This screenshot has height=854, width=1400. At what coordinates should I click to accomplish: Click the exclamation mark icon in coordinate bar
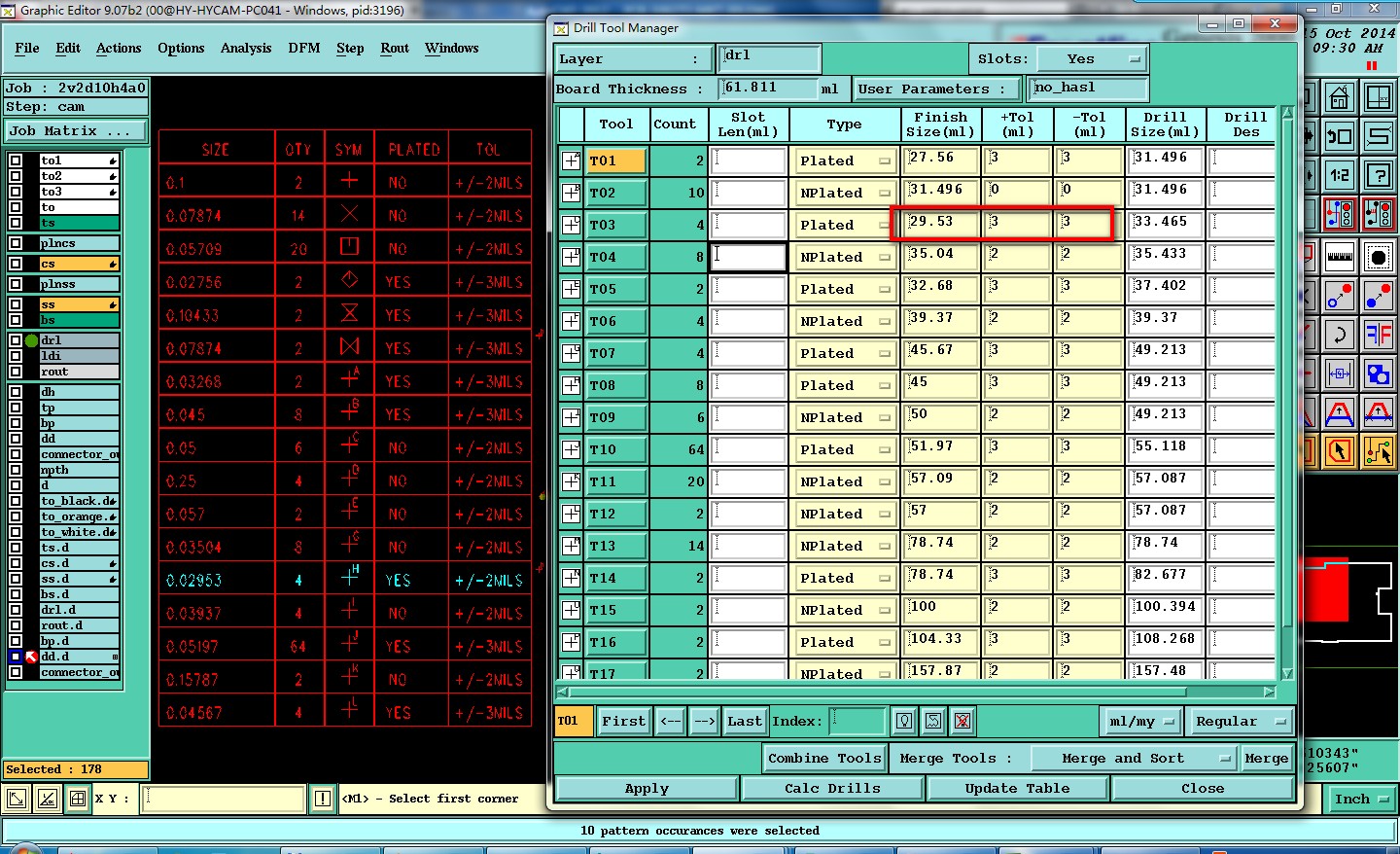click(323, 799)
